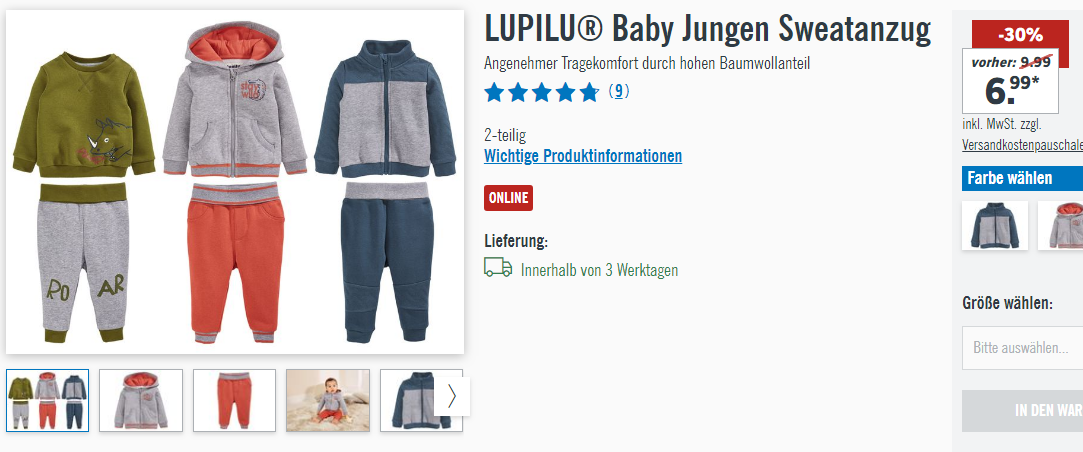The image size is (1083, 452).
Task: Advance thumbnail carousel with right chevron
Action: pyautogui.click(x=452, y=396)
